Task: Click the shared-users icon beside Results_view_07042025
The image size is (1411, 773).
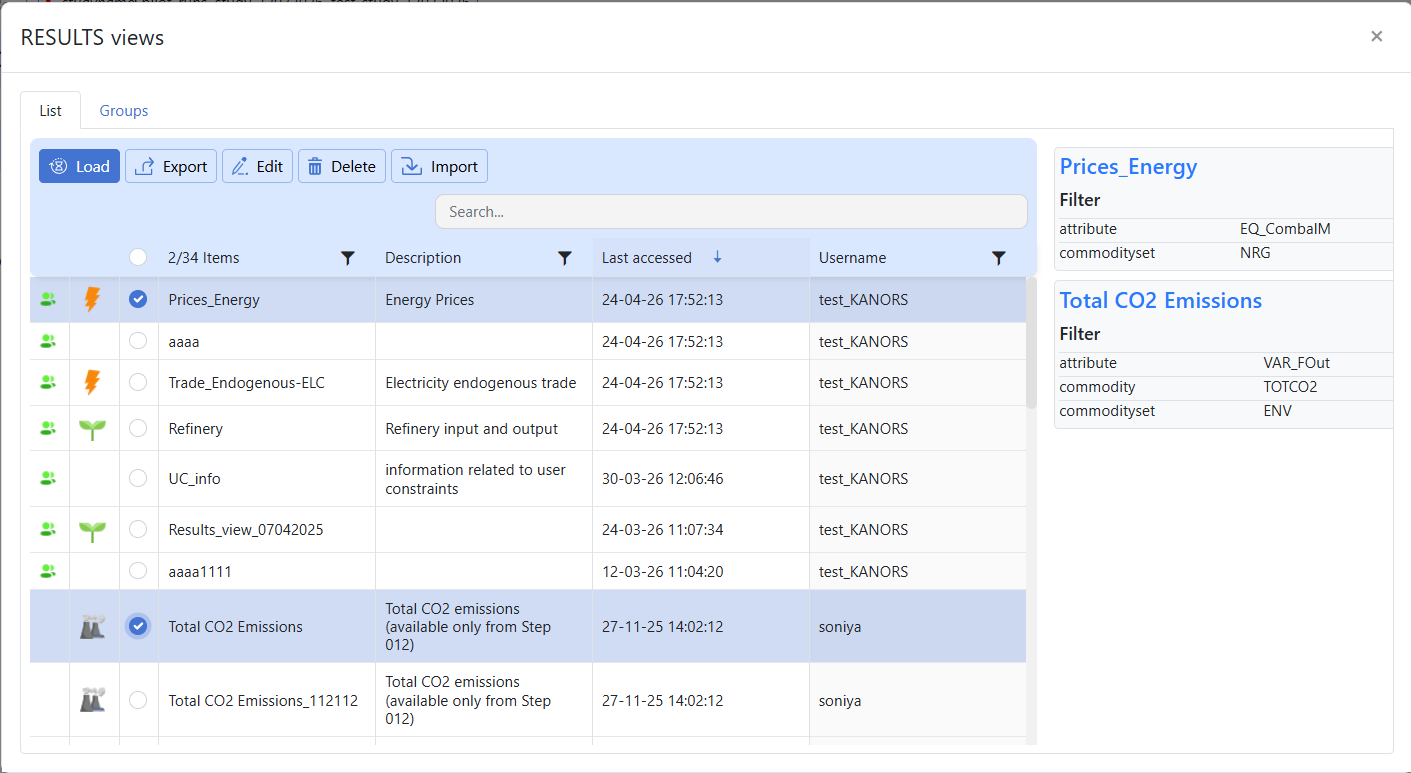Action: [x=48, y=529]
